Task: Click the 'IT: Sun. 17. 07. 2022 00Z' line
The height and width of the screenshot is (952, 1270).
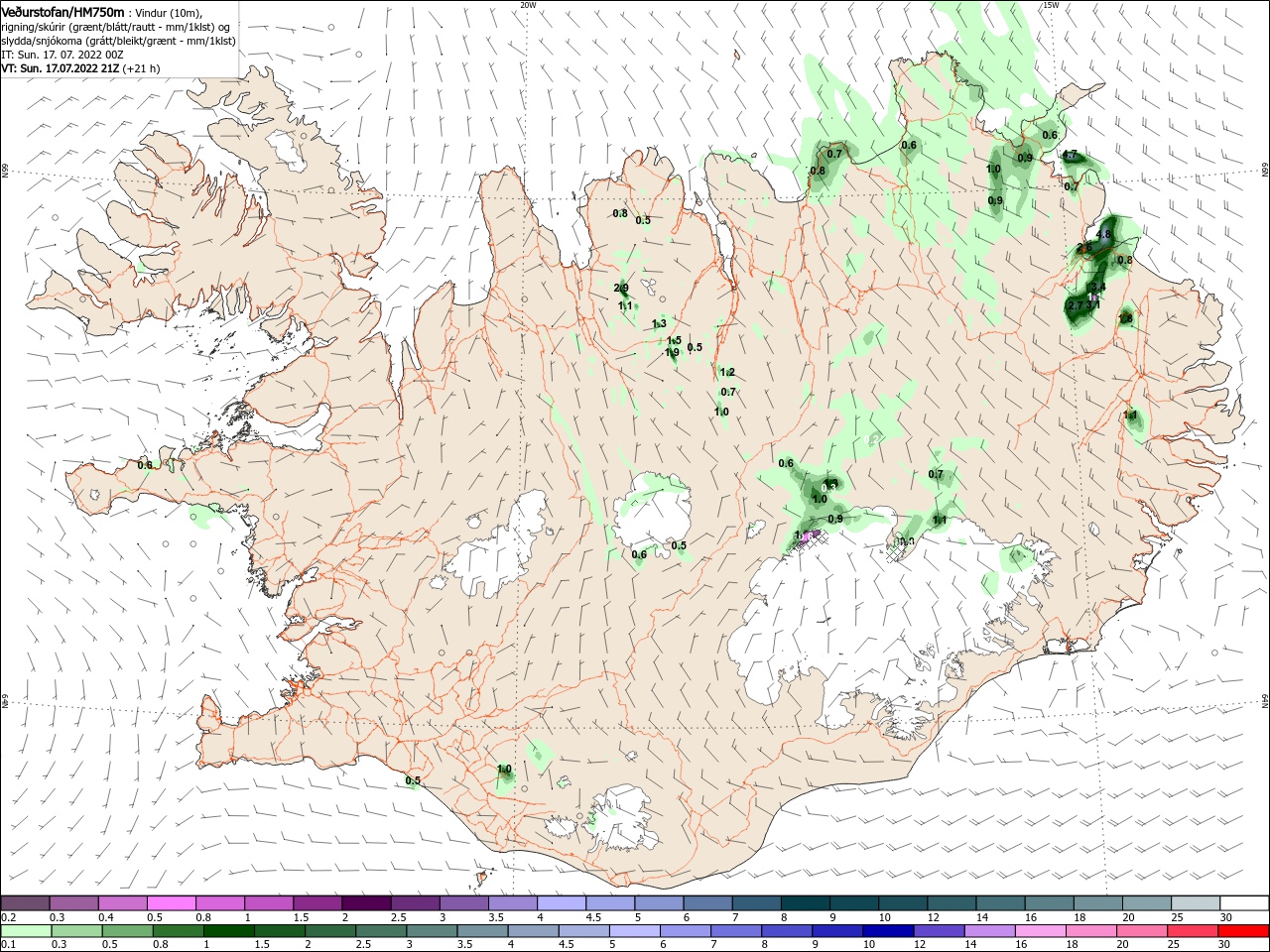Action: [x=63, y=55]
